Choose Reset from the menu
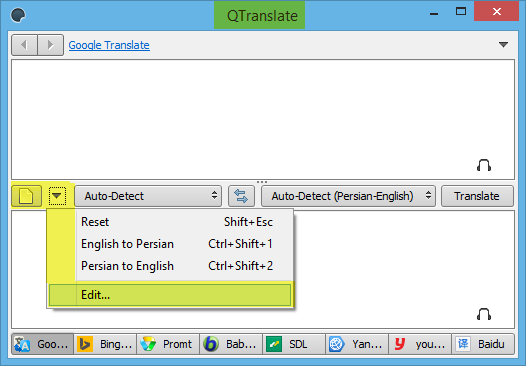This screenshot has width=526, height=366. tap(170, 222)
